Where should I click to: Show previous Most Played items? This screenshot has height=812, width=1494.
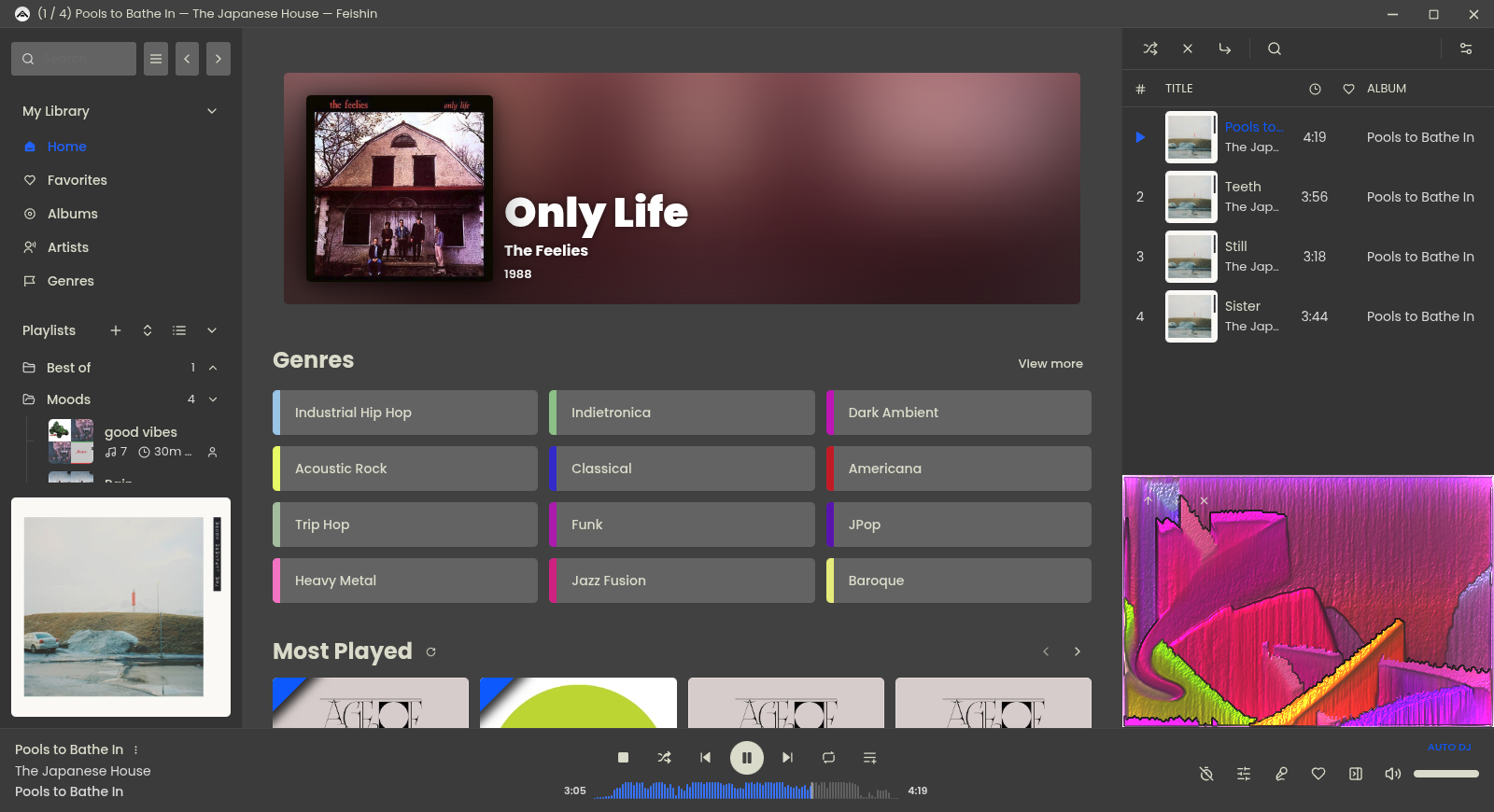(1046, 651)
